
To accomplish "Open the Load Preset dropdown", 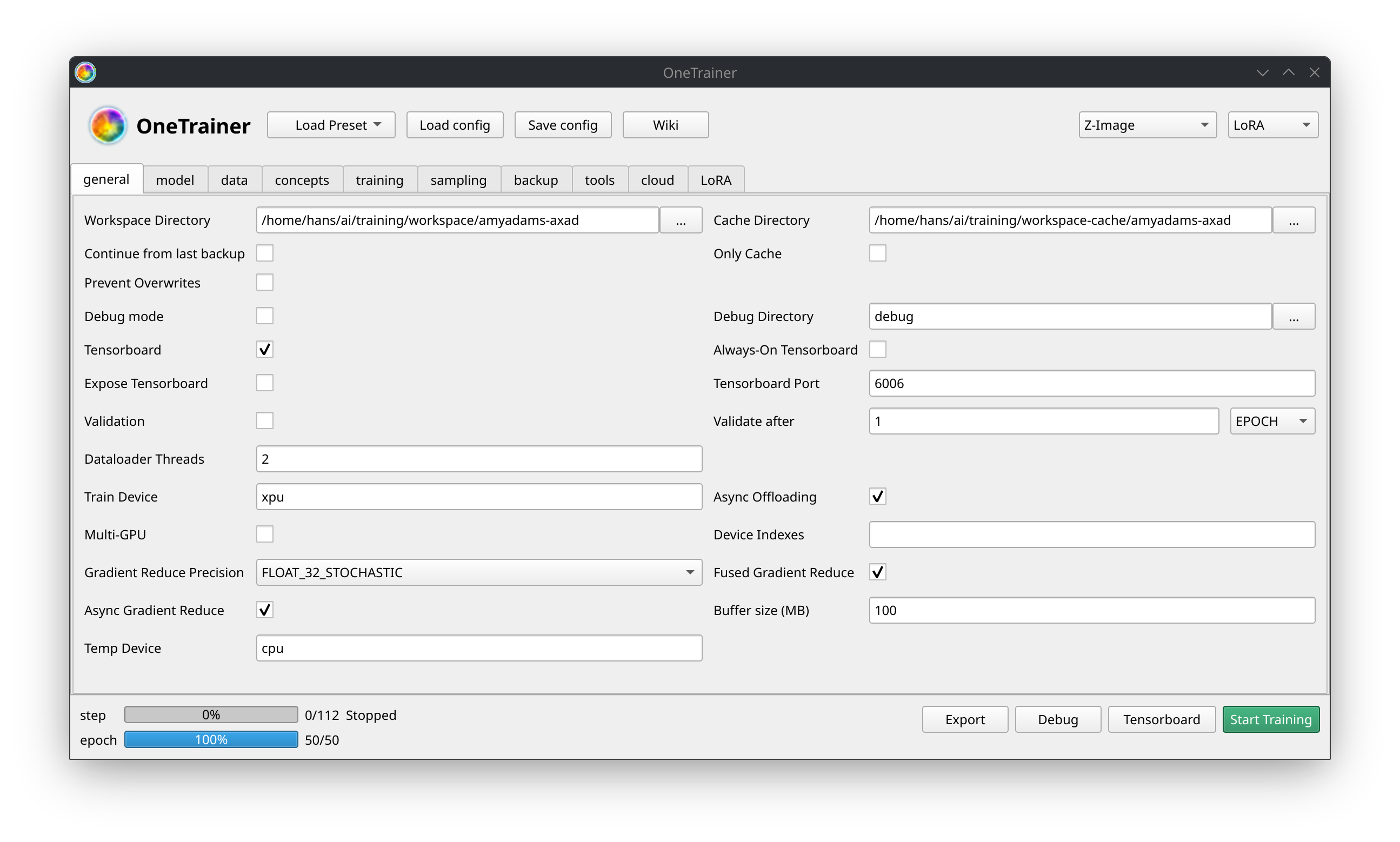I will pos(331,125).
